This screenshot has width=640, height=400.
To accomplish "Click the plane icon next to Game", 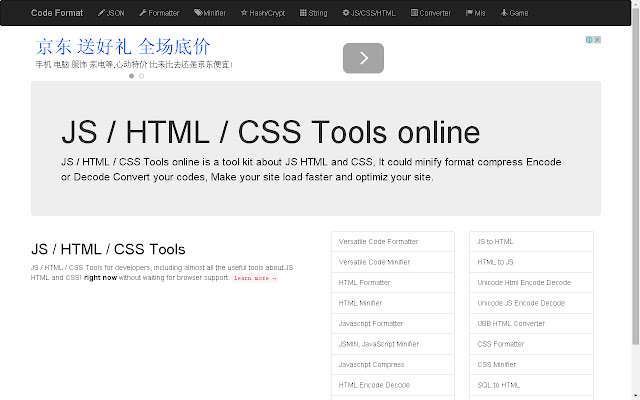I will click(504, 13).
